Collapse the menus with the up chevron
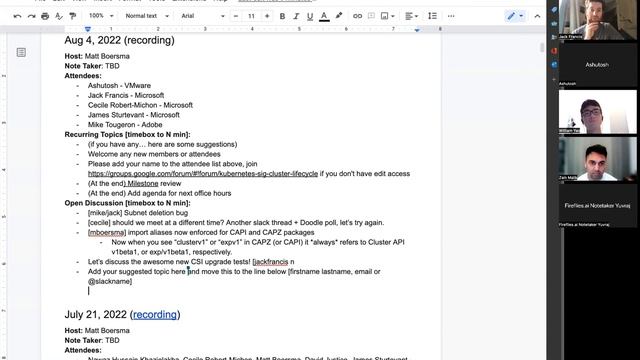The width and height of the screenshot is (640, 360). pyautogui.click(x=537, y=16)
